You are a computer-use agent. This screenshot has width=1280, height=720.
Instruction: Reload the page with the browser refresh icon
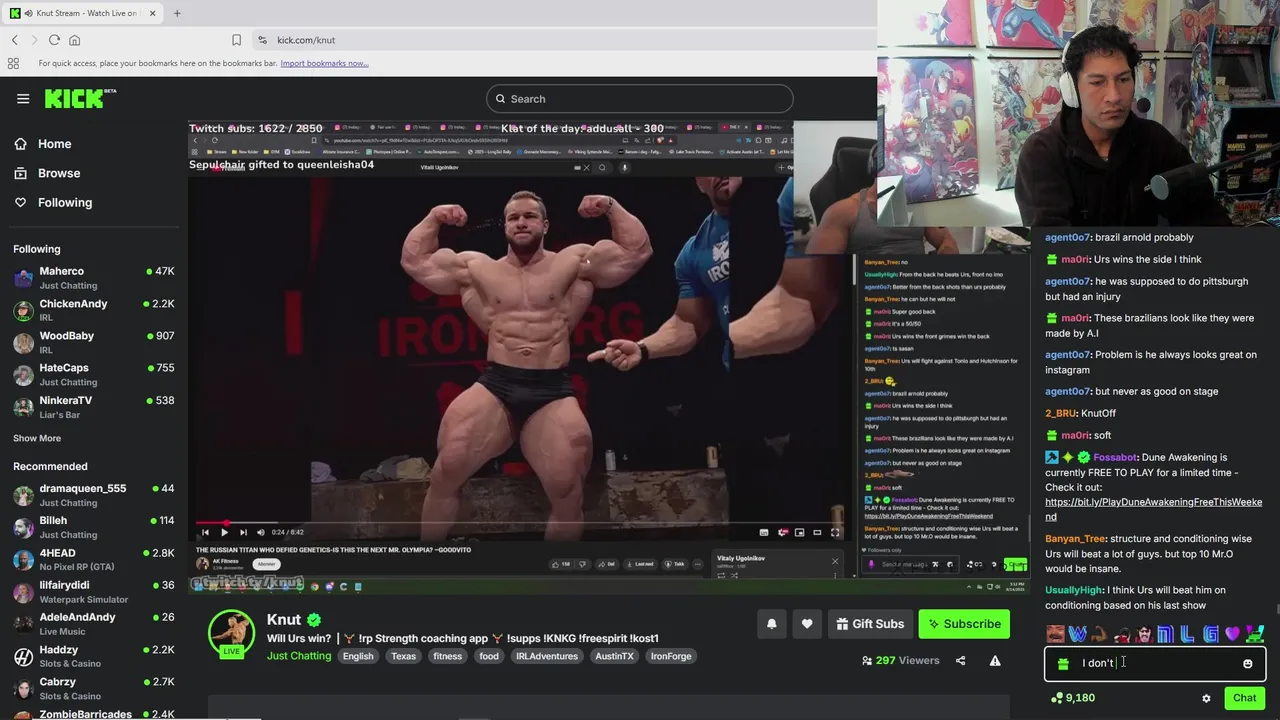(x=54, y=40)
